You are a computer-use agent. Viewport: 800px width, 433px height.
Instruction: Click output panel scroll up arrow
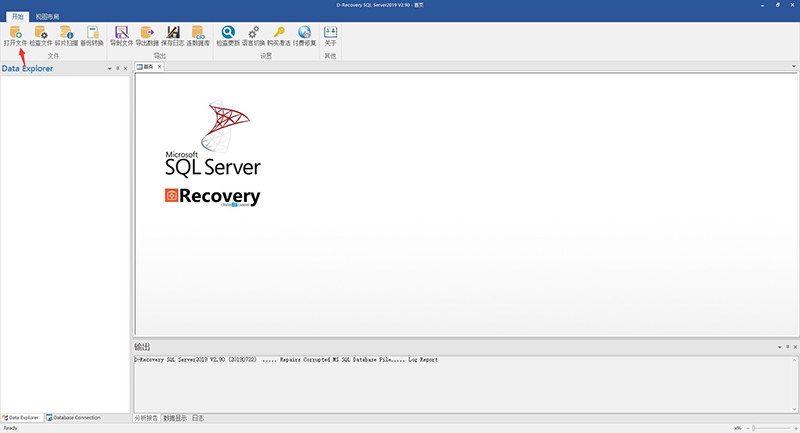(x=794, y=361)
